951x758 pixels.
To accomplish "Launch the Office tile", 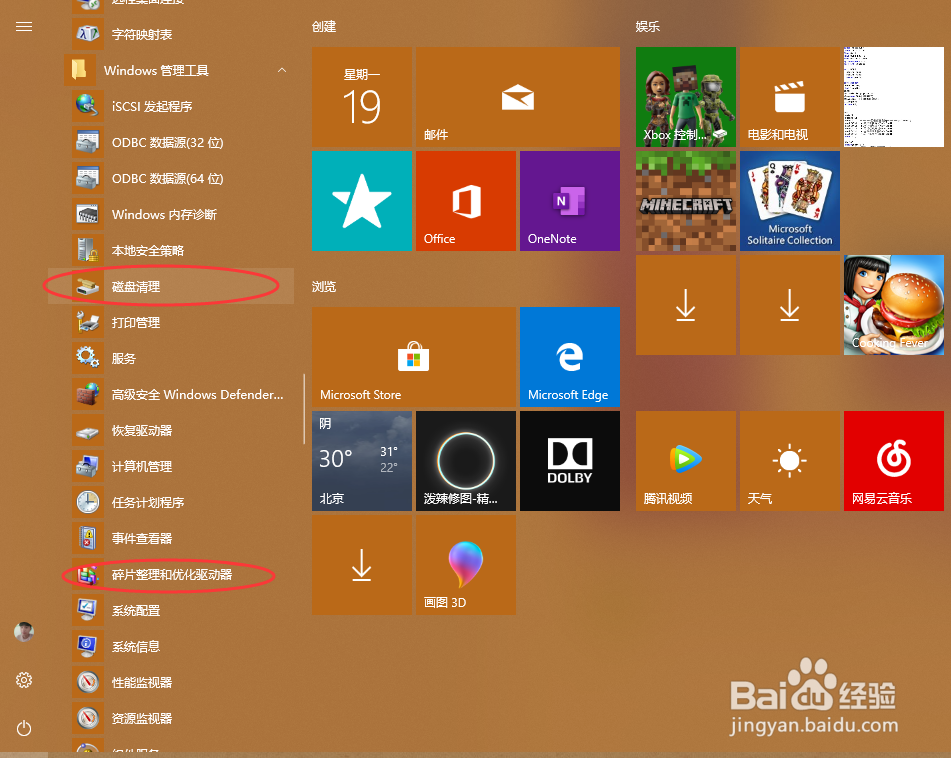I will tap(466, 201).
